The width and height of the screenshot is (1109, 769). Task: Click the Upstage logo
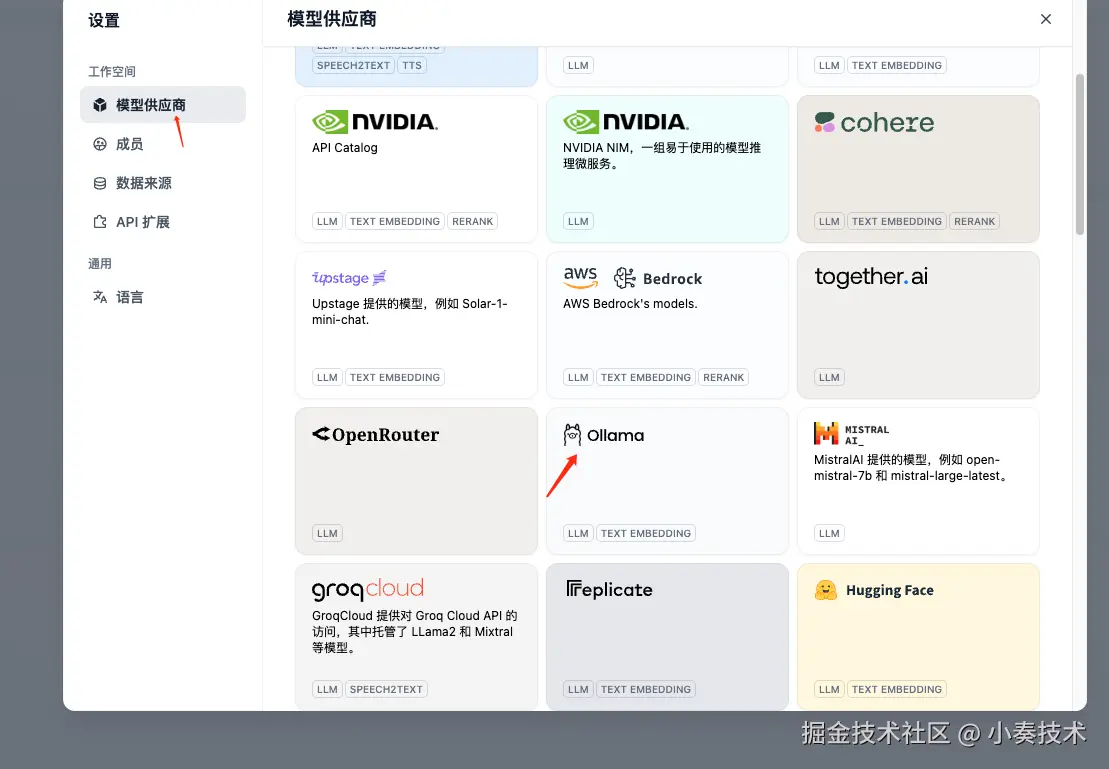tap(349, 277)
